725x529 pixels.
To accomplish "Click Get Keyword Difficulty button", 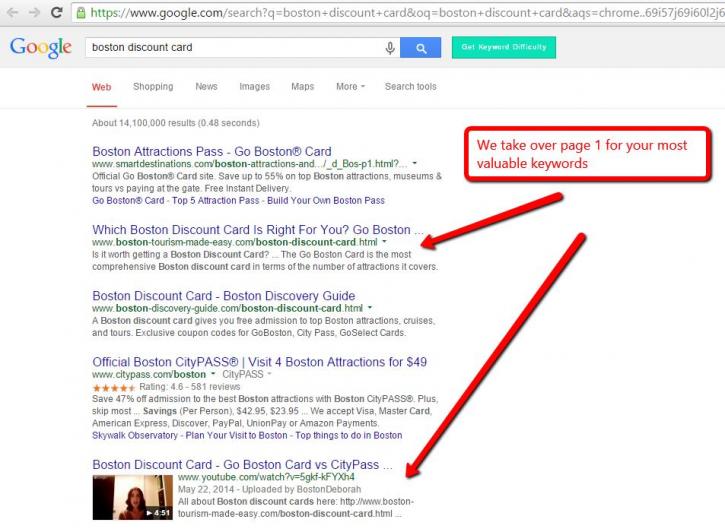I will [x=504, y=47].
